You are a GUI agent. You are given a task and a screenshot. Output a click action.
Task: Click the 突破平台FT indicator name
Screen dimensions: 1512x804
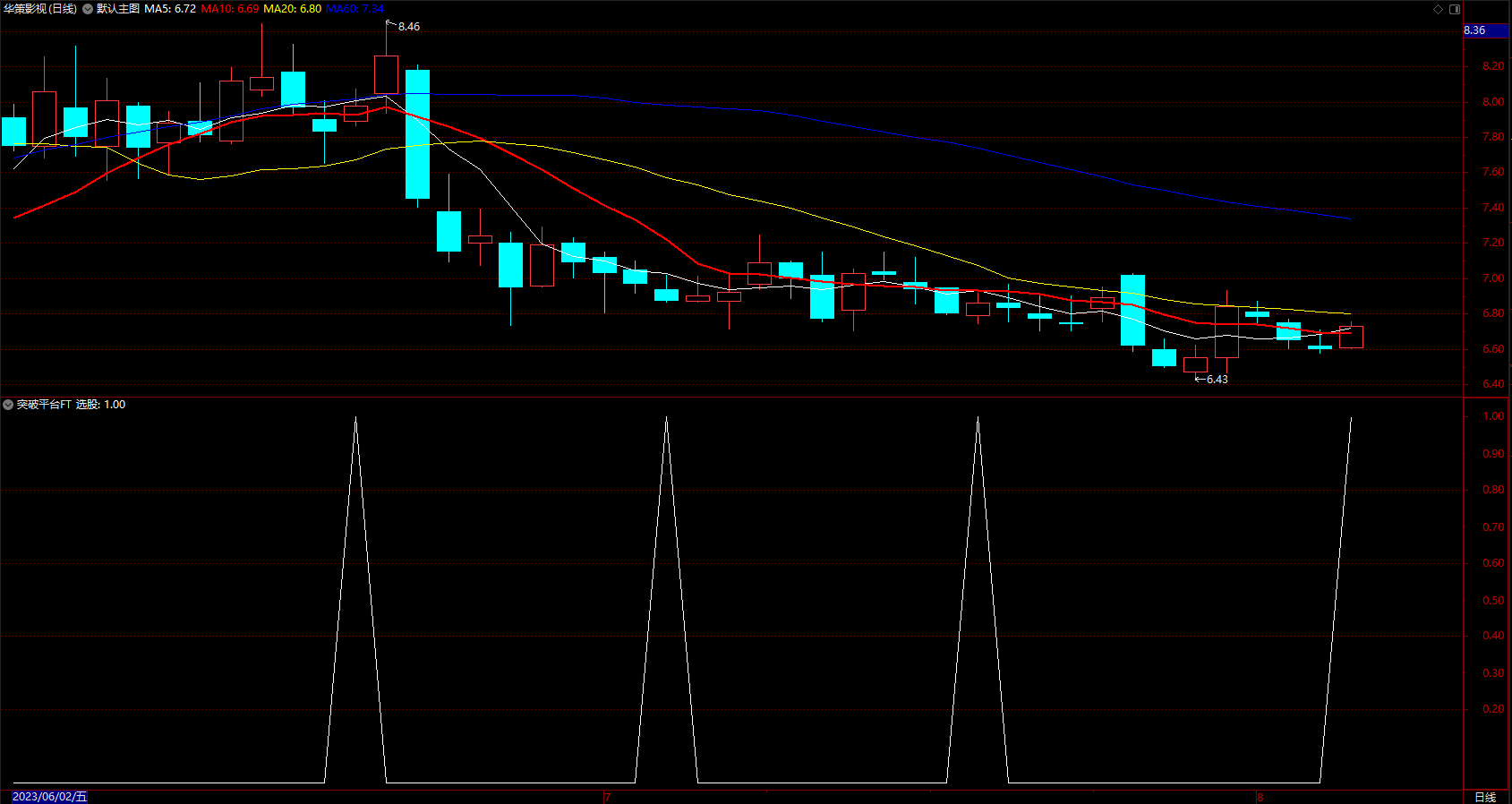tap(44, 405)
